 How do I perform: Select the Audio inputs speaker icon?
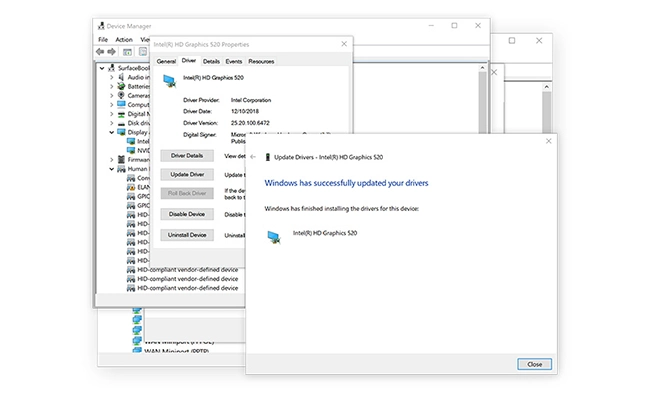[121, 77]
